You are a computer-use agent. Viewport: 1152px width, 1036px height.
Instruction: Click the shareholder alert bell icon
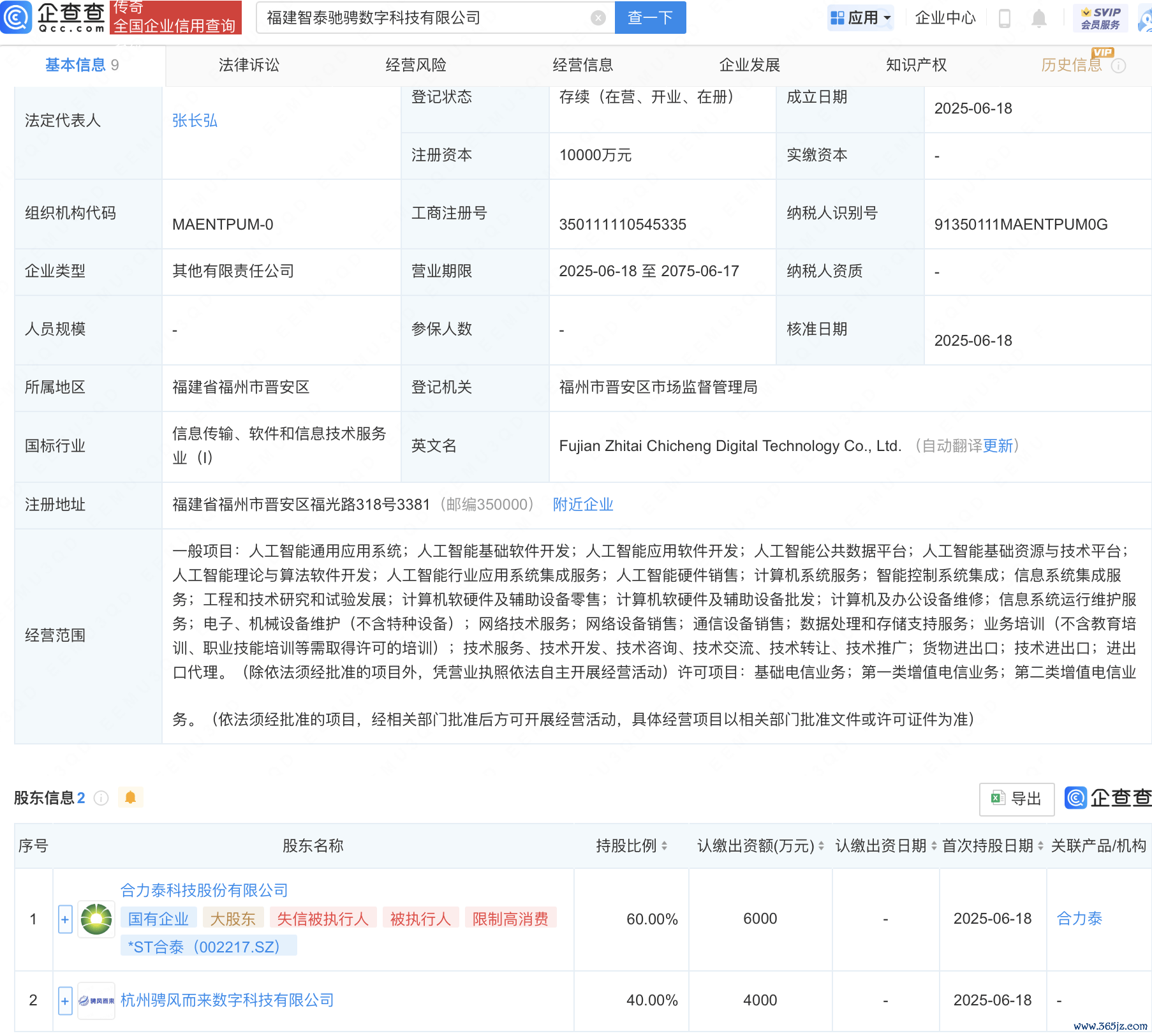pyautogui.click(x=131, y=797)
